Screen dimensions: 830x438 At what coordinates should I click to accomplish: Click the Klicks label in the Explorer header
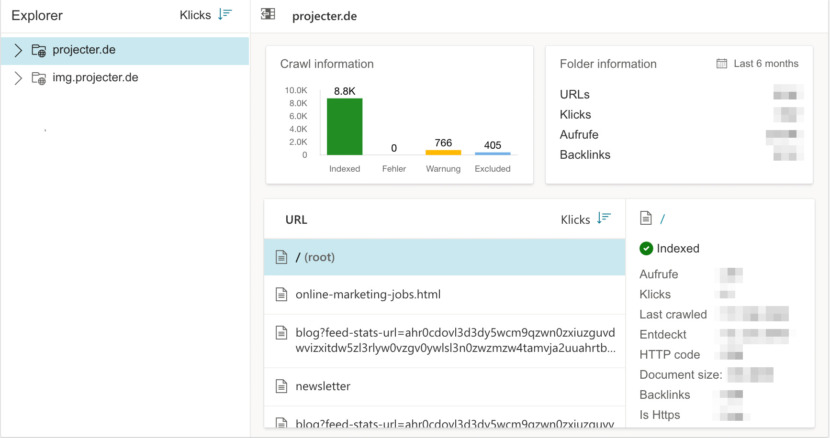[195, 15]
